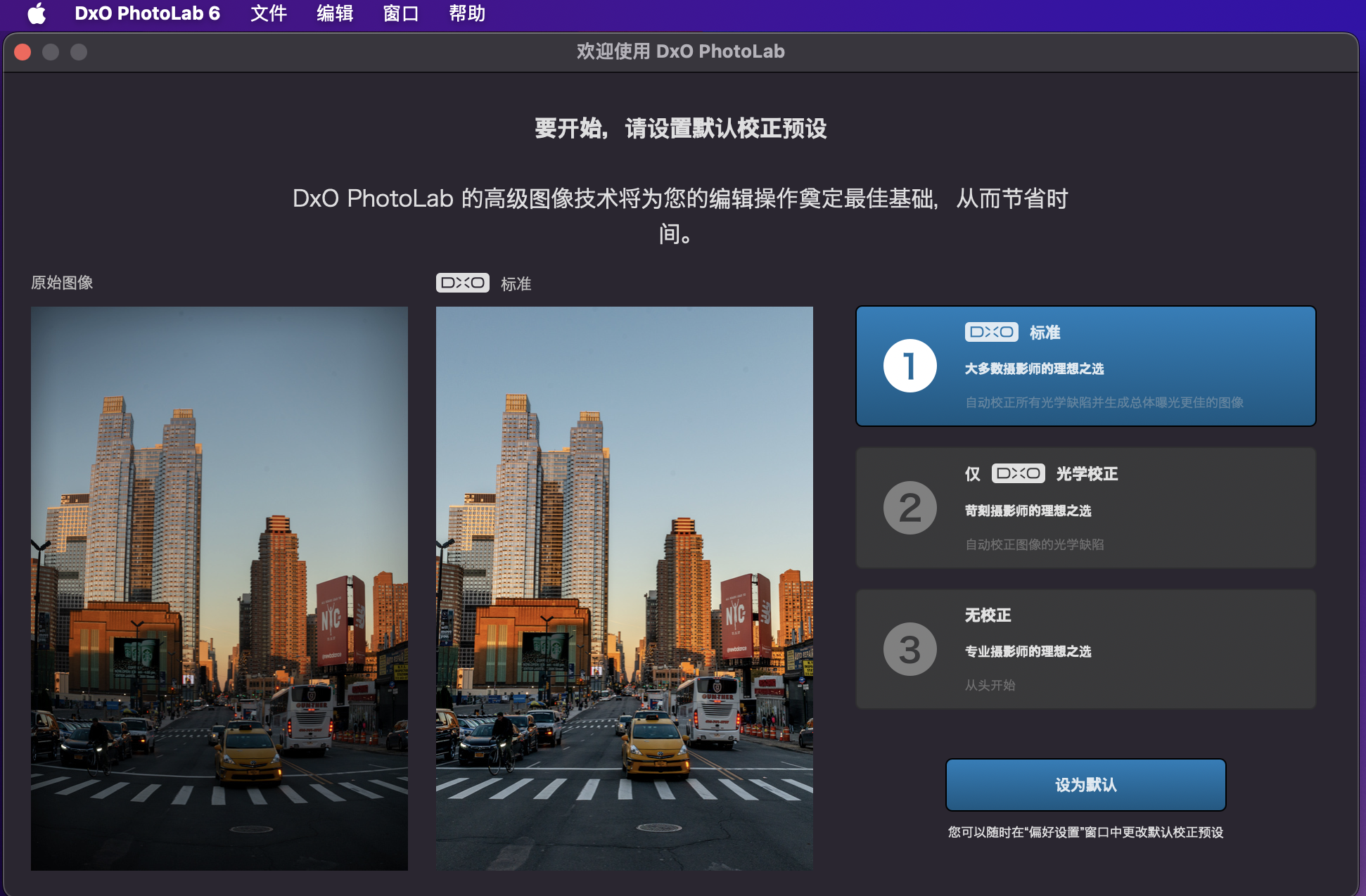Open the 帮助 menu

(x=466, y=13)
